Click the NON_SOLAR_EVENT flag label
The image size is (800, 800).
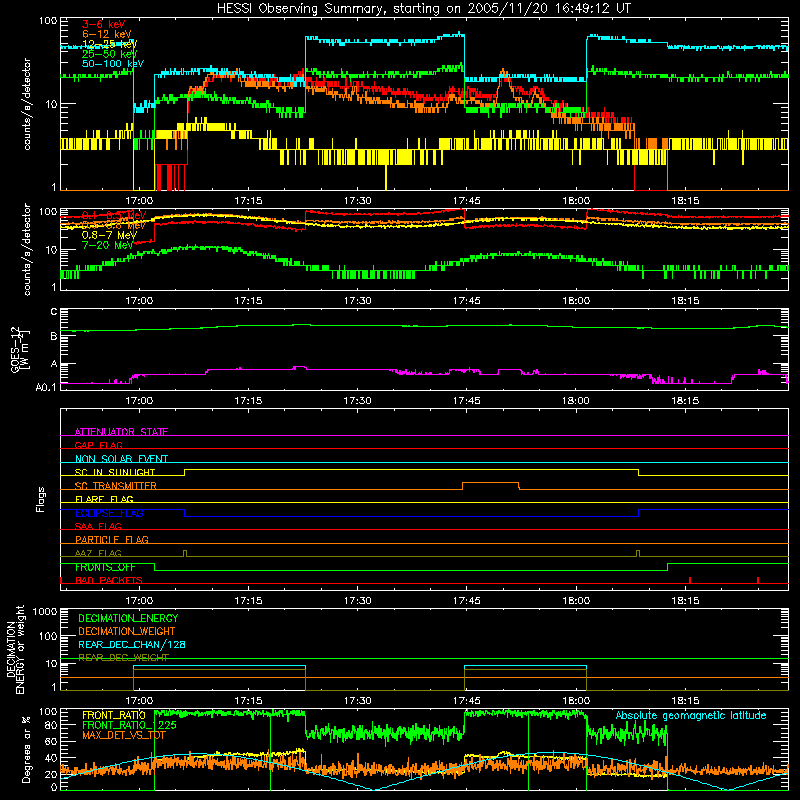tap(121, 459)
